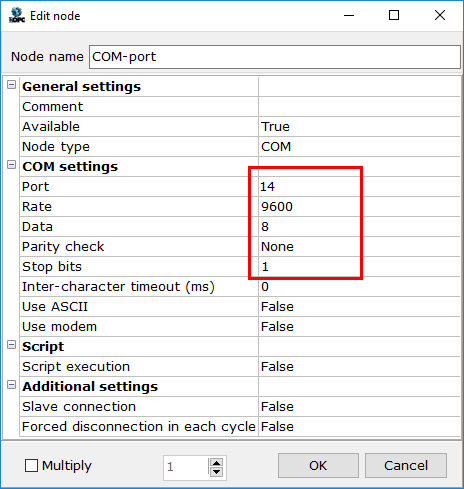Increase multiply count with up arrow
Image resolution: width=464 pixels, height=489 pixels.
pyautogui.click(x=217, y=463)
